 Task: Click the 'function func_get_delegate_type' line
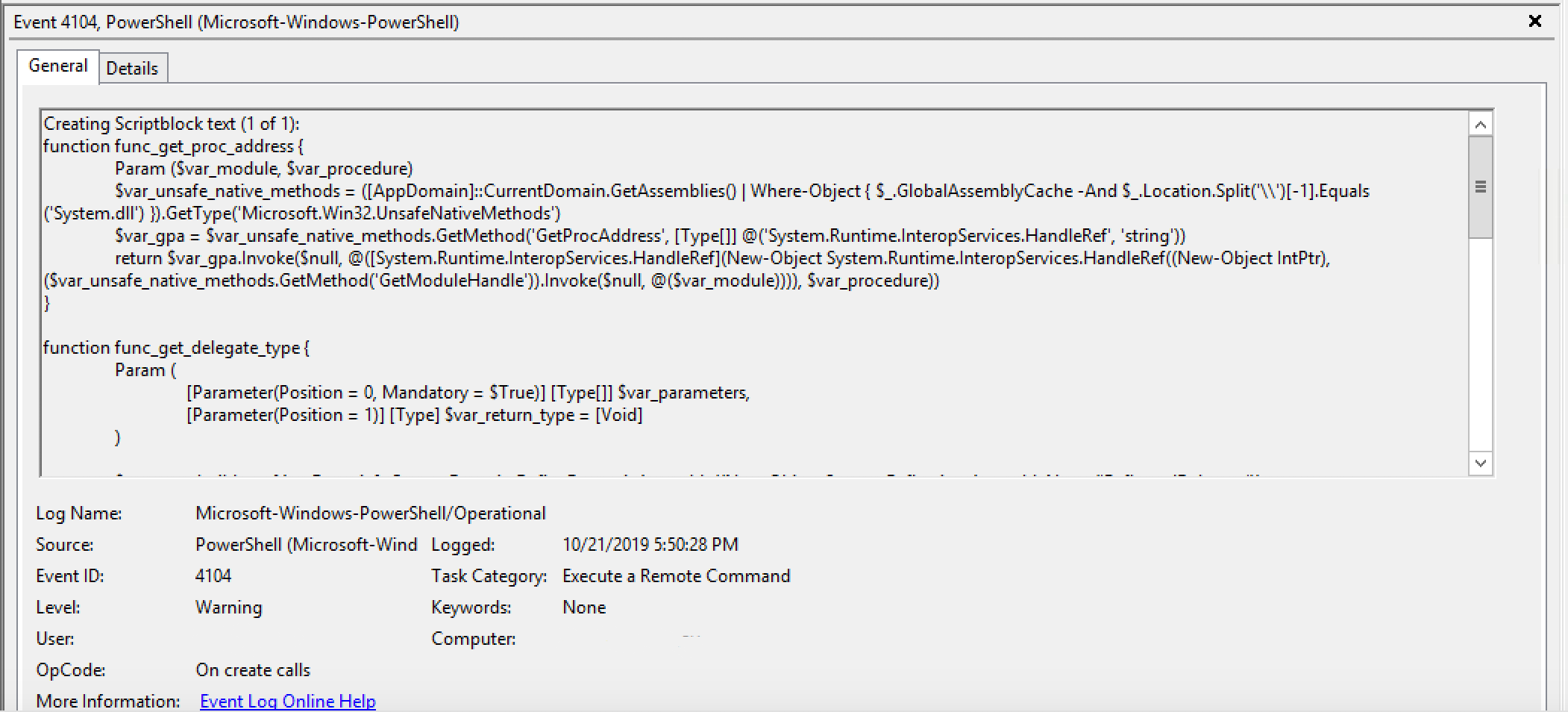tap(177, 348)
